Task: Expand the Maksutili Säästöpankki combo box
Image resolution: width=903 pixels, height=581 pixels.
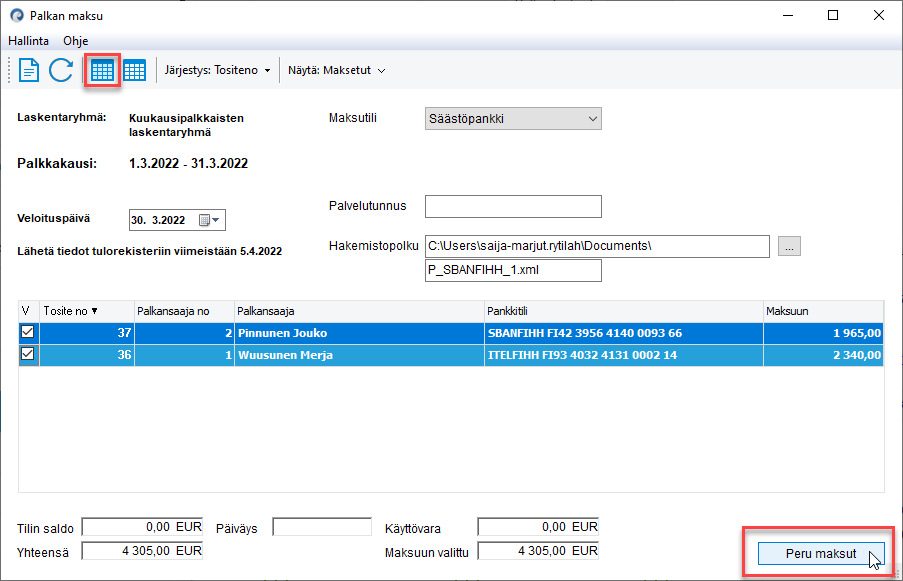Action: 513,119
